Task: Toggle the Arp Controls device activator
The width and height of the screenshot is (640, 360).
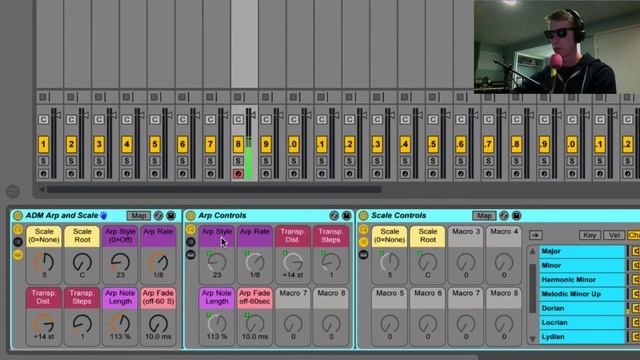Action: pyautogui.click(x=191, y=216)
